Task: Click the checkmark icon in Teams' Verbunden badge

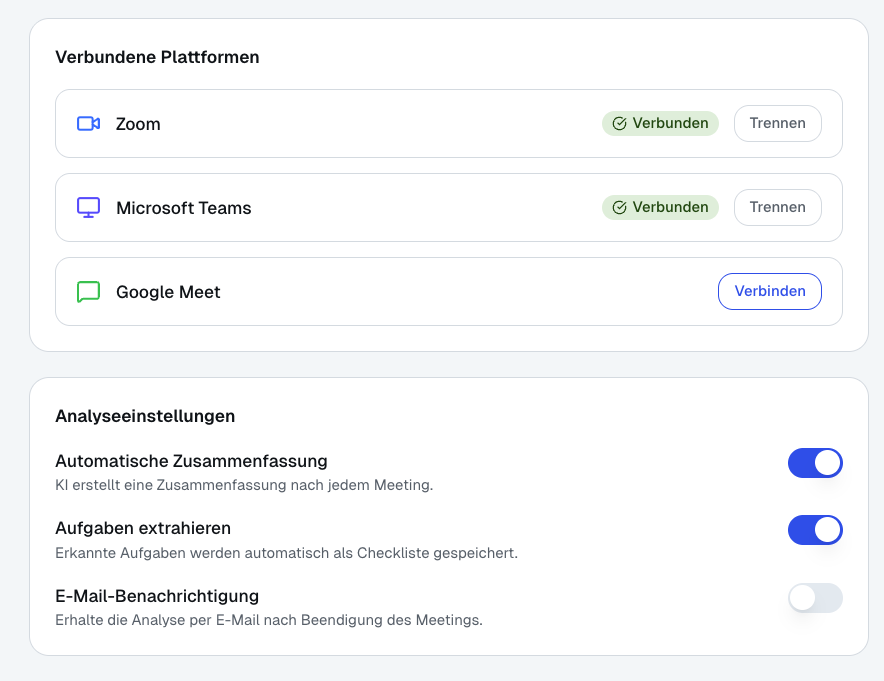Action: tap(621, 207)
